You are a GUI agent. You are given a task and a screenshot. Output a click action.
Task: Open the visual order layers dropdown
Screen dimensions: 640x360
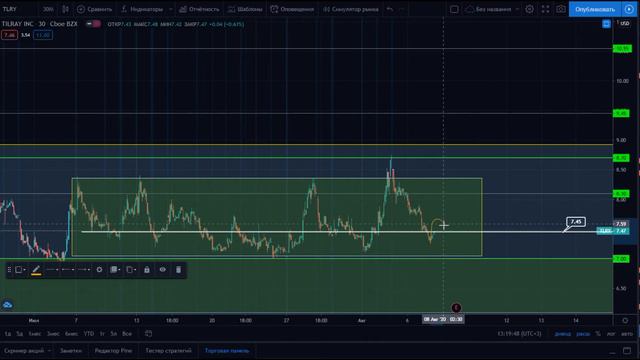pyautogui.click(x=115, y=269)
